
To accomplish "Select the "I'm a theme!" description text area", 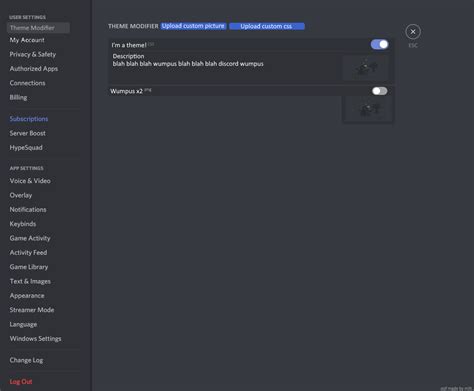I will pos(225,67).
